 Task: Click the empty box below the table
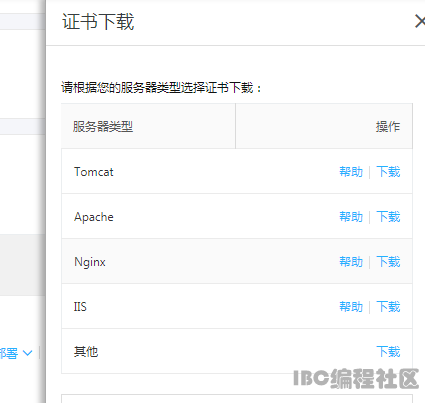point(237,399)
